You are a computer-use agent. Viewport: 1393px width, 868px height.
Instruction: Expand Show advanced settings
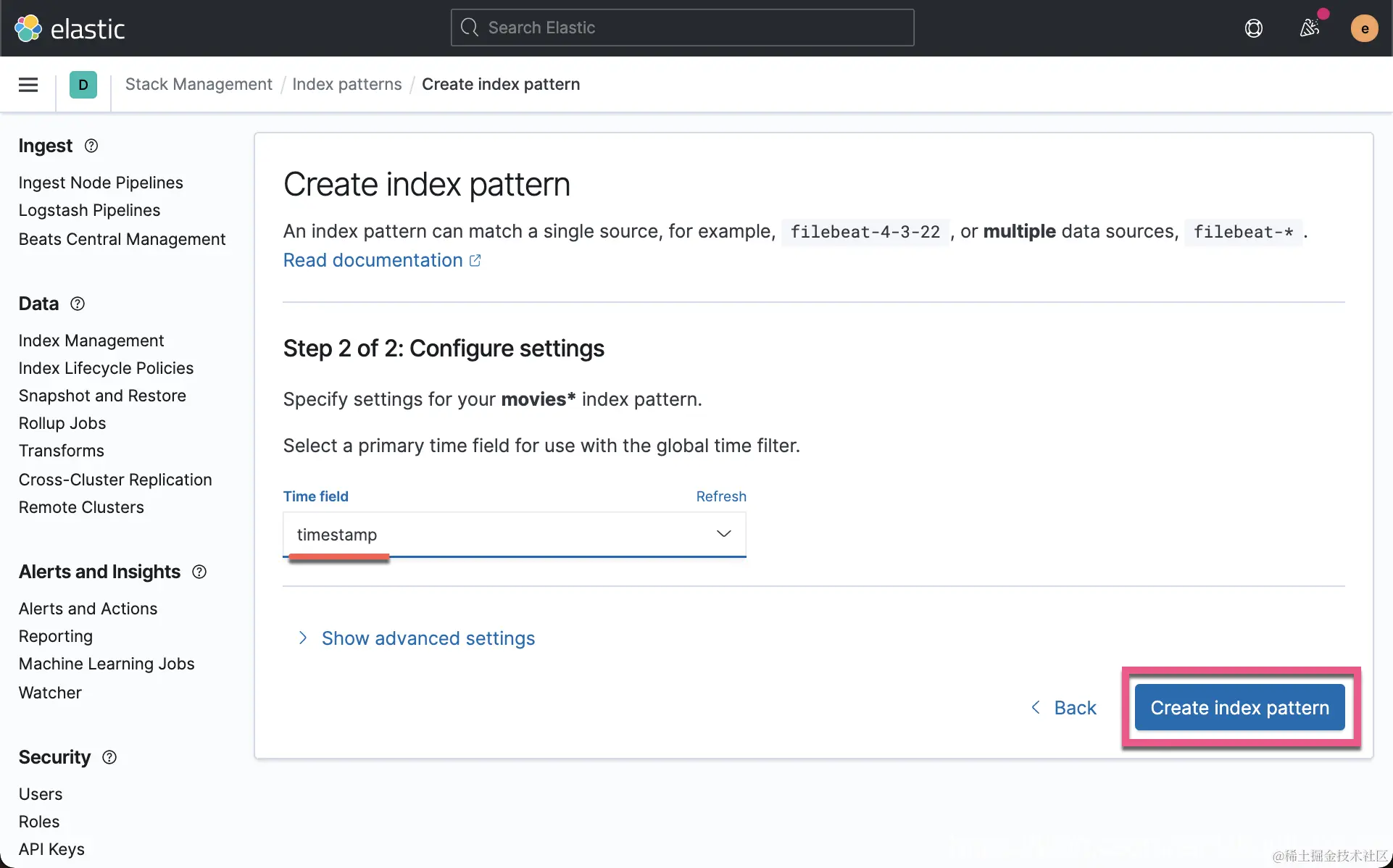coord(428,638)
